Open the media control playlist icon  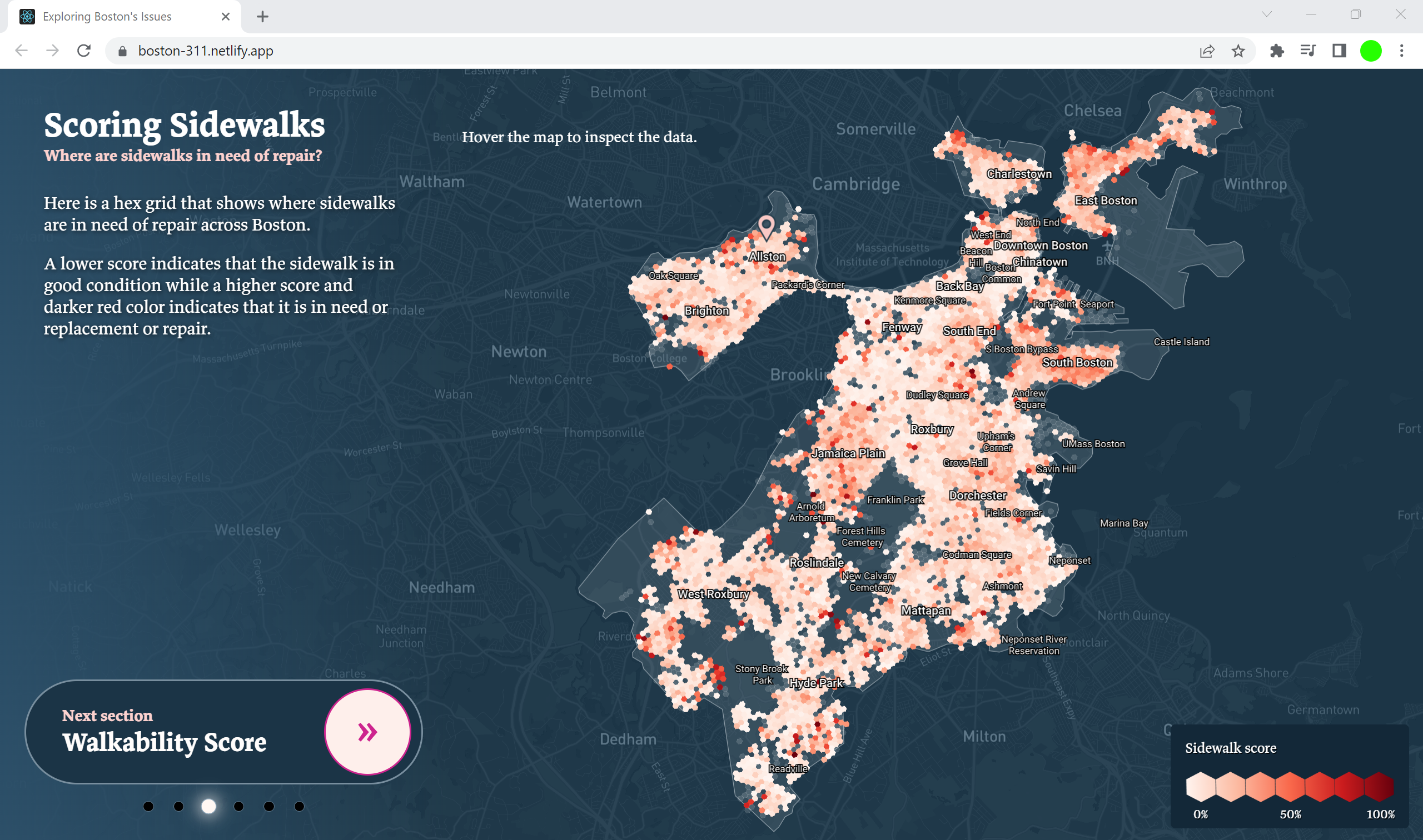pos(1307,51)
